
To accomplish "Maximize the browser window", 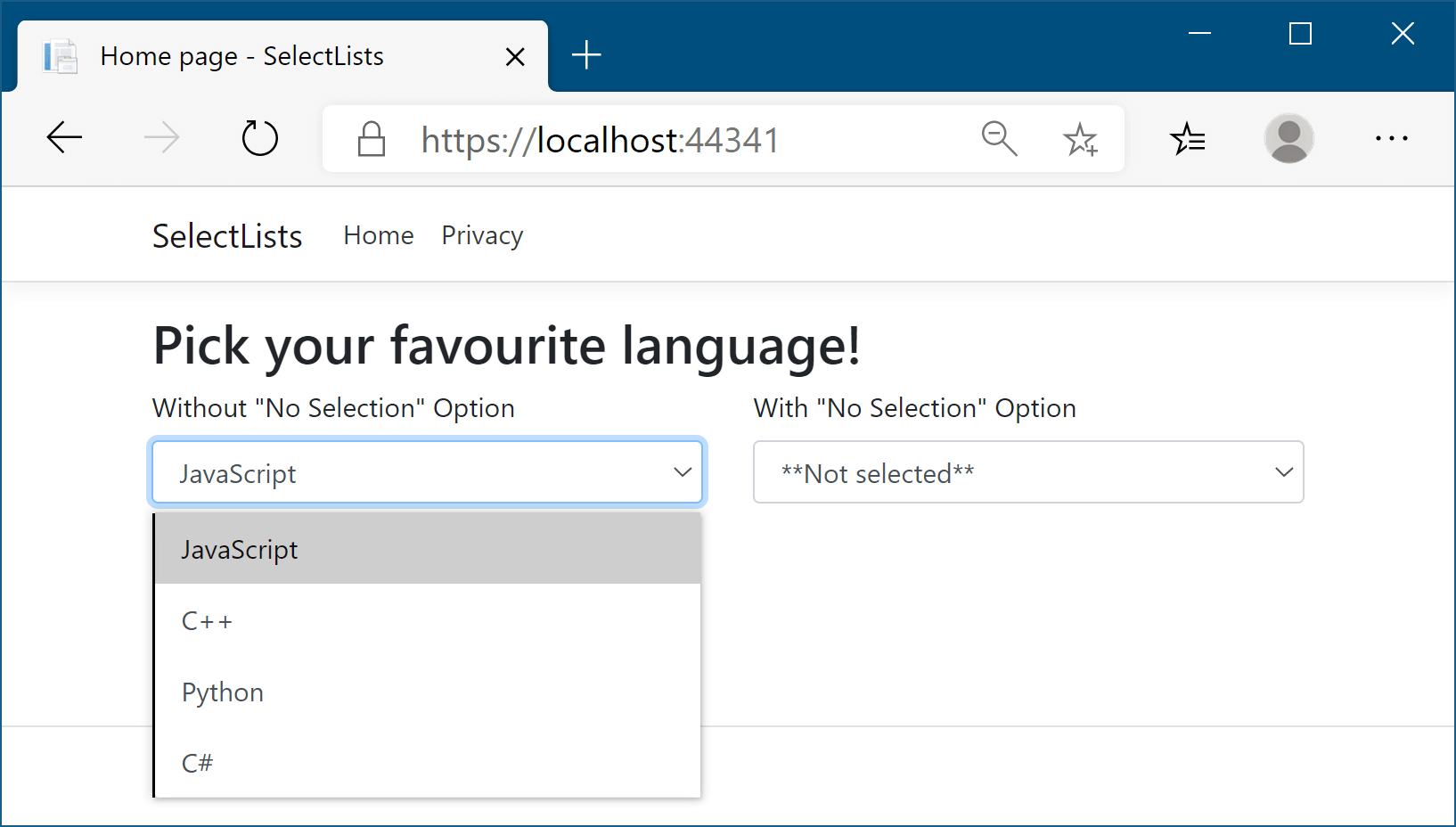I will tap(1300, 34).
